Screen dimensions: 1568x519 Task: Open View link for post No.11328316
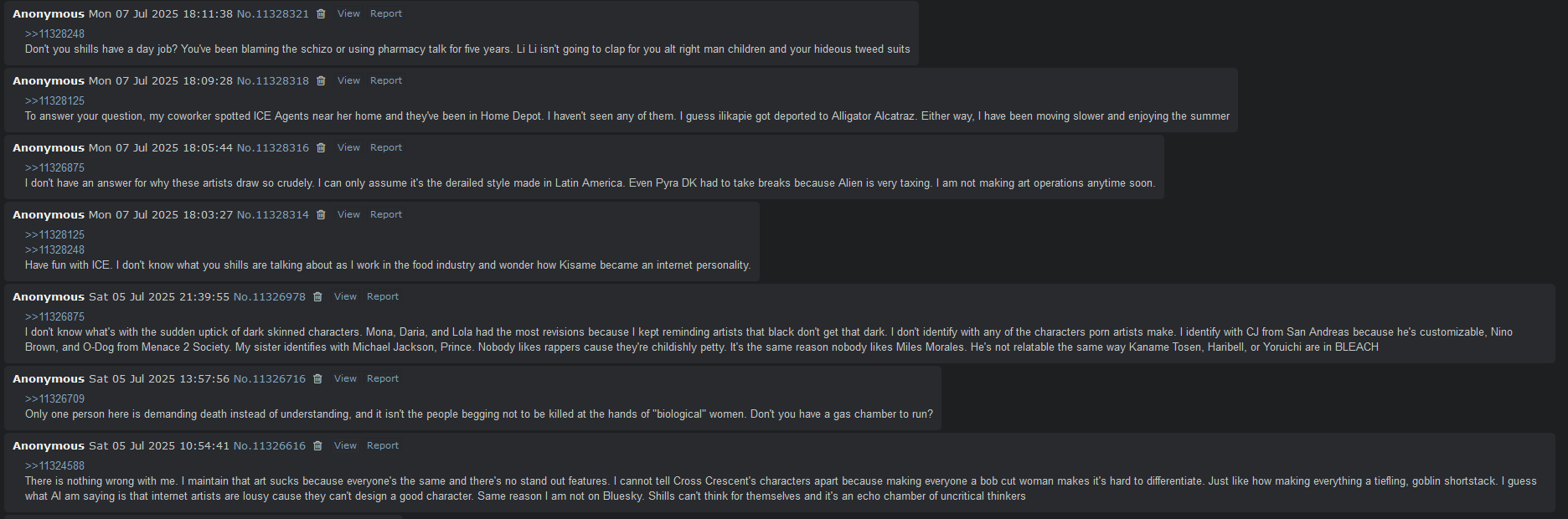[x=348, y=148]
